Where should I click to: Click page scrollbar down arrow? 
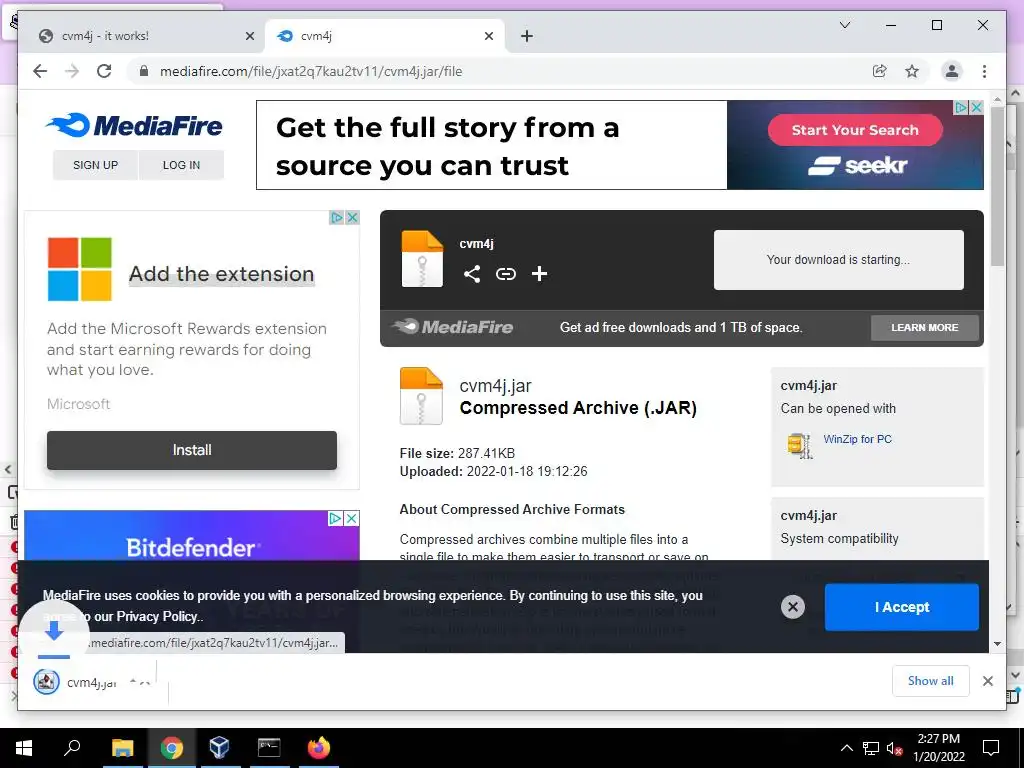tap(997, 644)
